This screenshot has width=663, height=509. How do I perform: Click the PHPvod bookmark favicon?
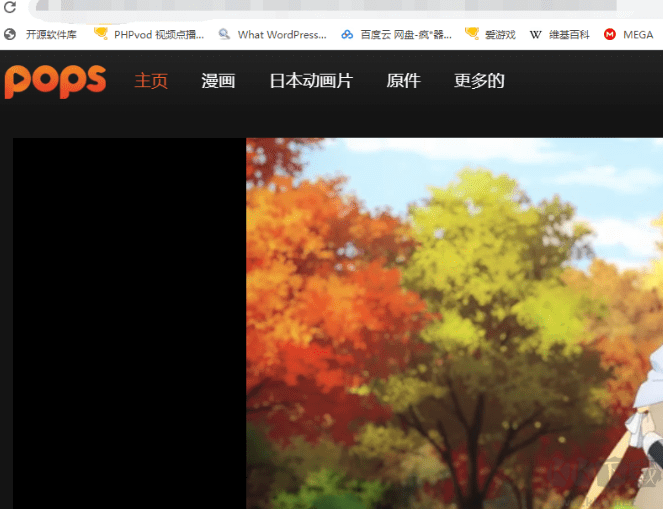[x=101, y=33]
